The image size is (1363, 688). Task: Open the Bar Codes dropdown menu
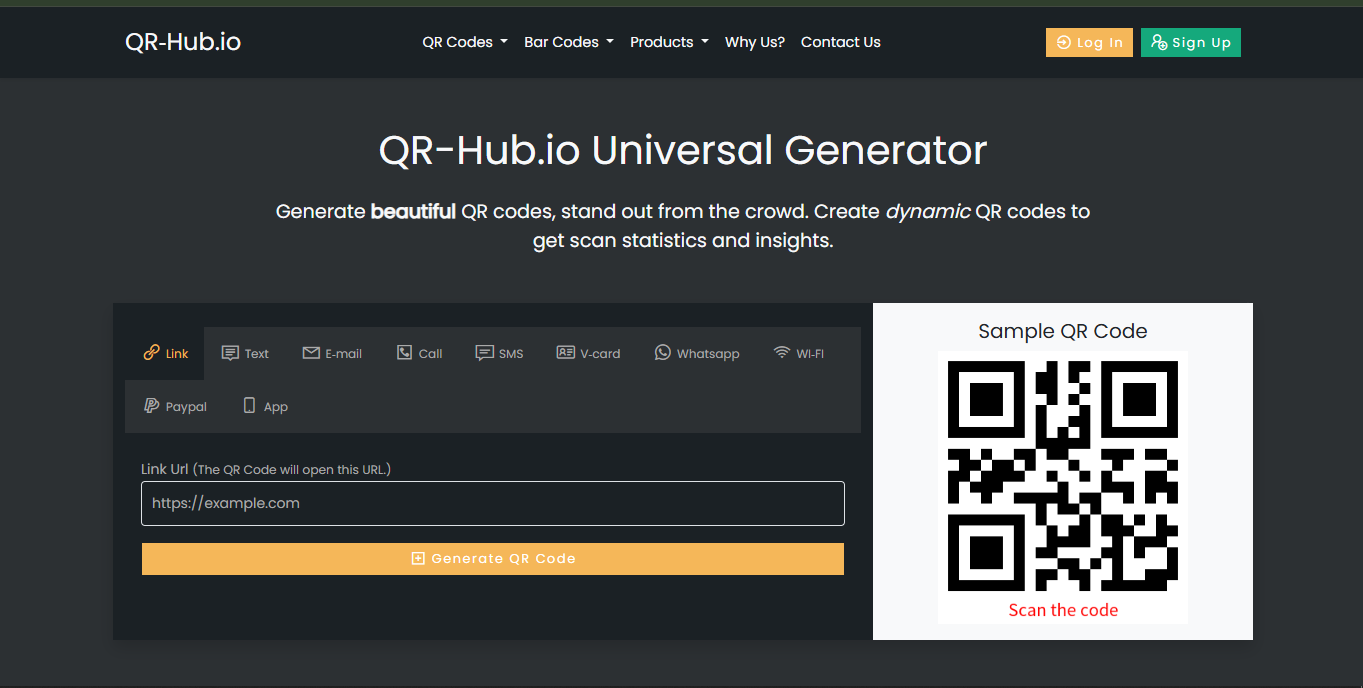(569, 42)
